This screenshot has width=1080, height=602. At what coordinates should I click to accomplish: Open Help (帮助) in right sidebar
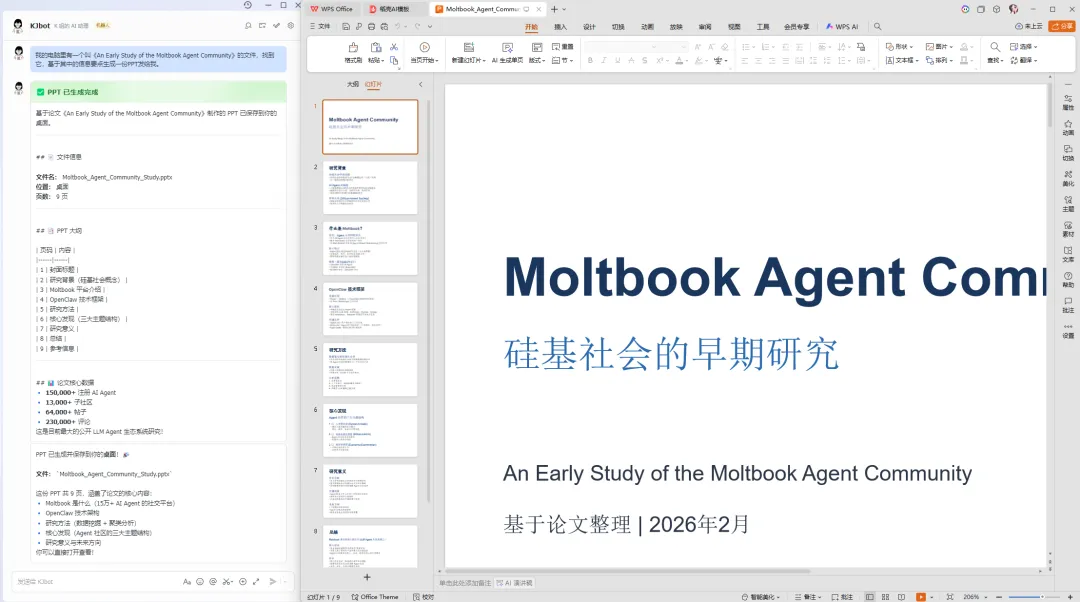click(1068, 280)
